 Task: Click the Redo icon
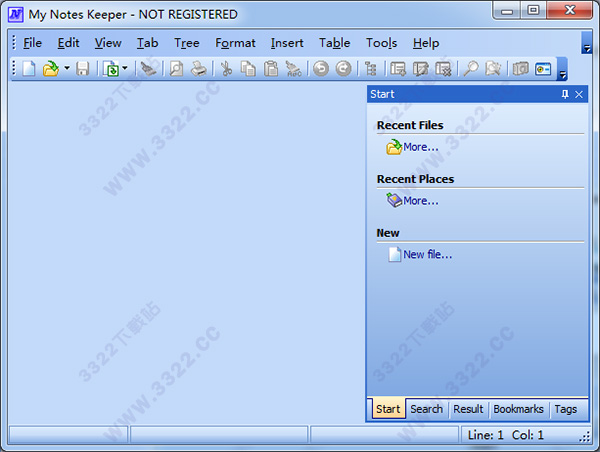click(x=343, y=69)
